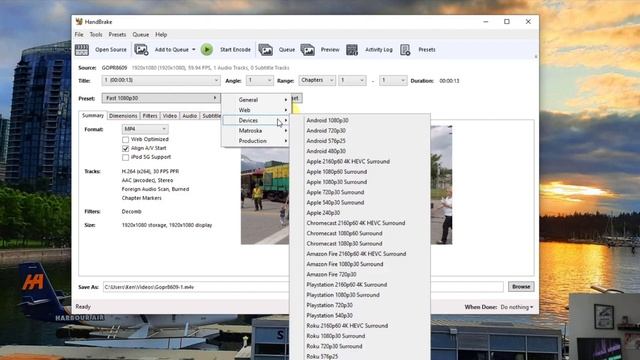The height and width of the screenshot is (360, 640).
Task: Click the Presets panel icon
Action: [x=405, y=50]
